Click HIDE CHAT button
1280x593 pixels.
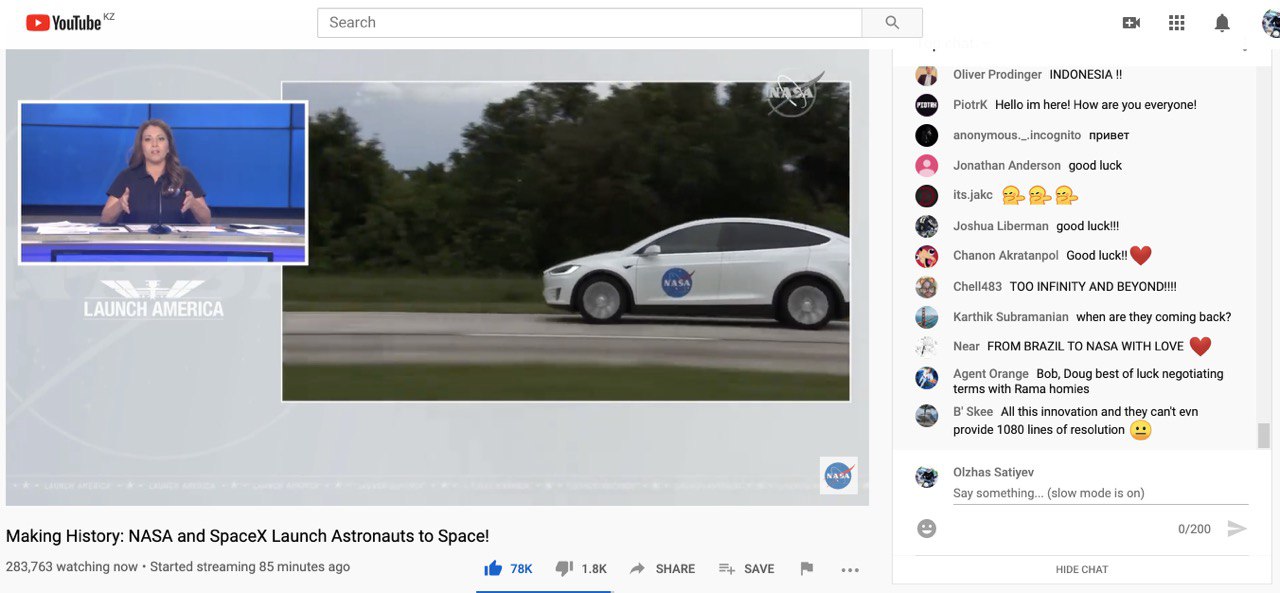(x=1082, y=569)
